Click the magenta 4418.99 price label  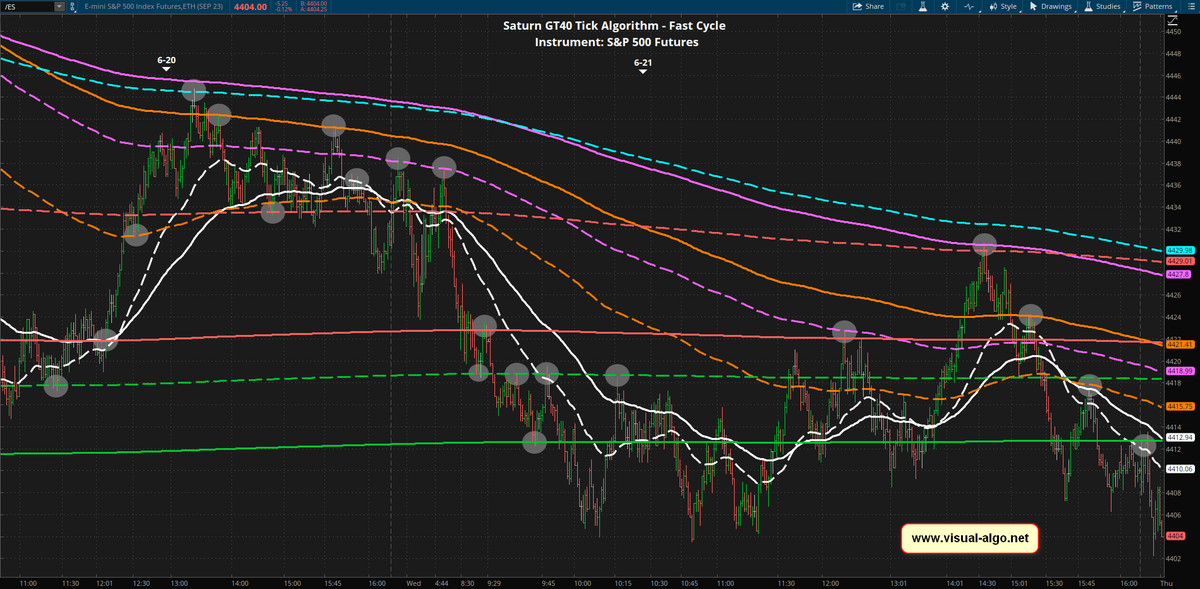tap(1181, 371)
